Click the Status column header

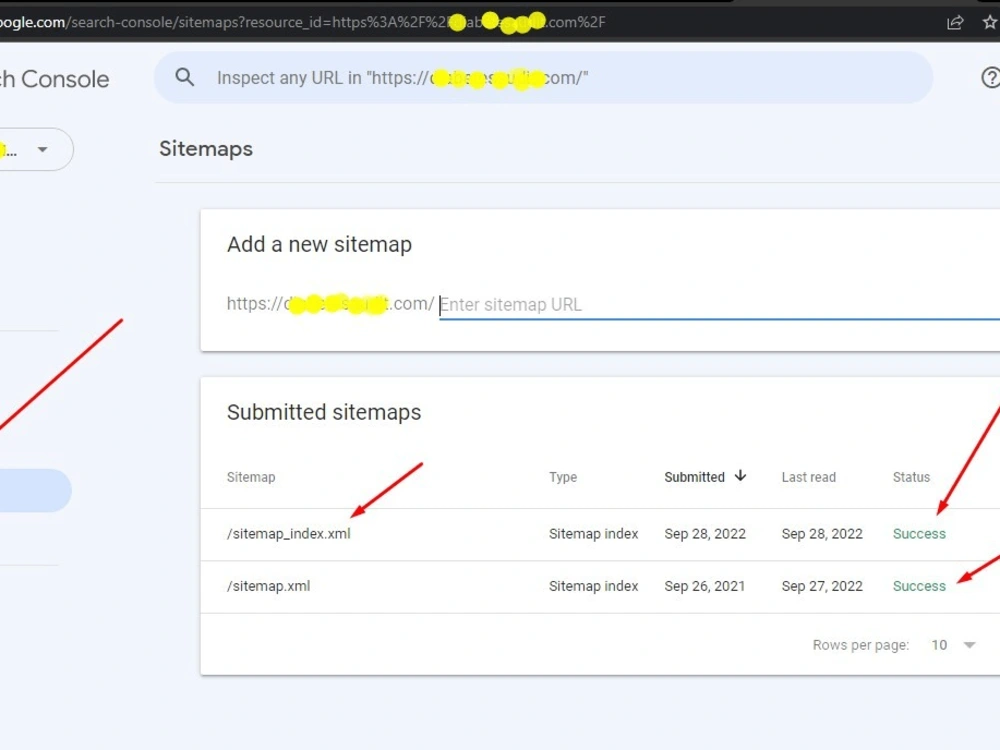coord(911,477)
